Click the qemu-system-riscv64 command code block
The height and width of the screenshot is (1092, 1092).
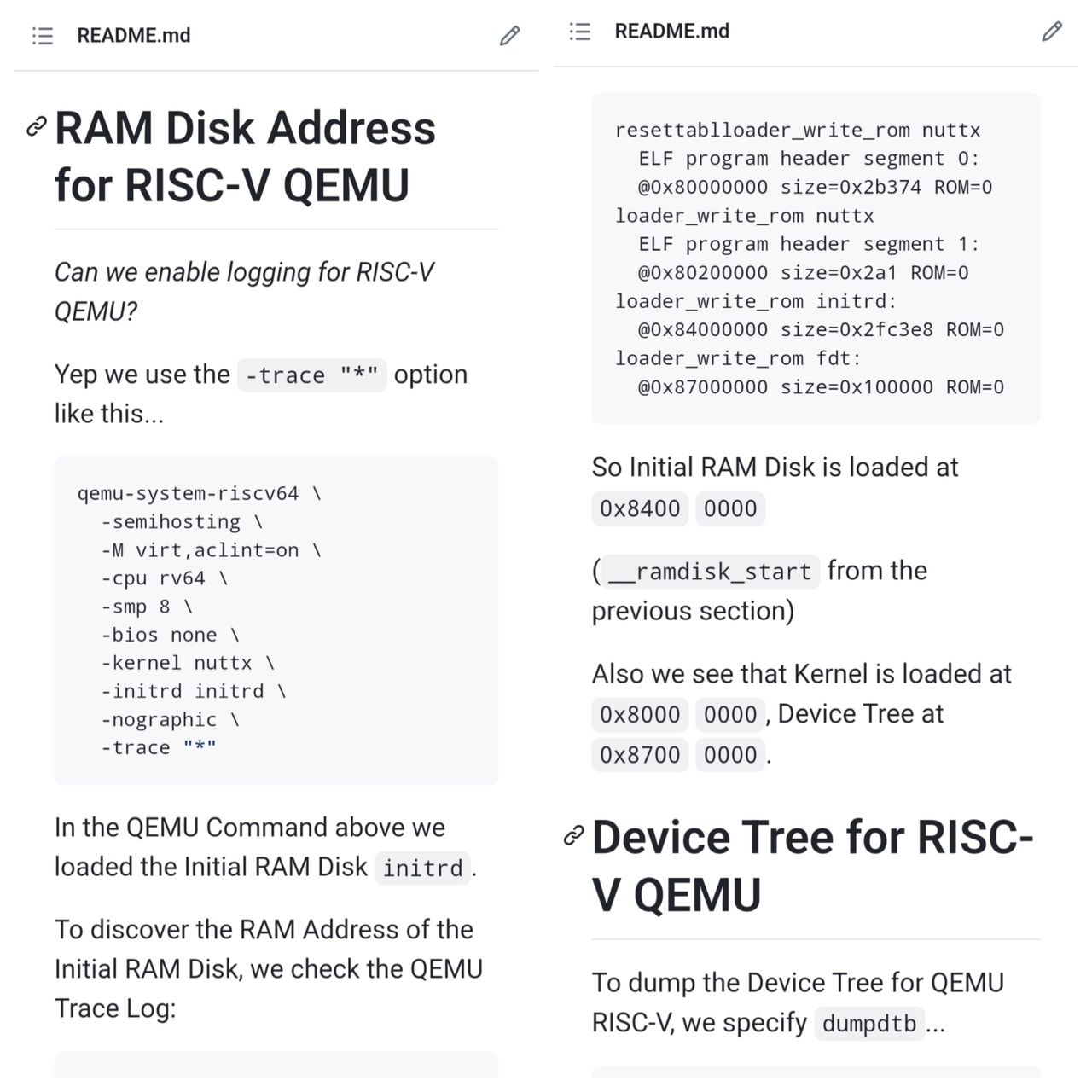pyautogui.click(x=276, y=620)
